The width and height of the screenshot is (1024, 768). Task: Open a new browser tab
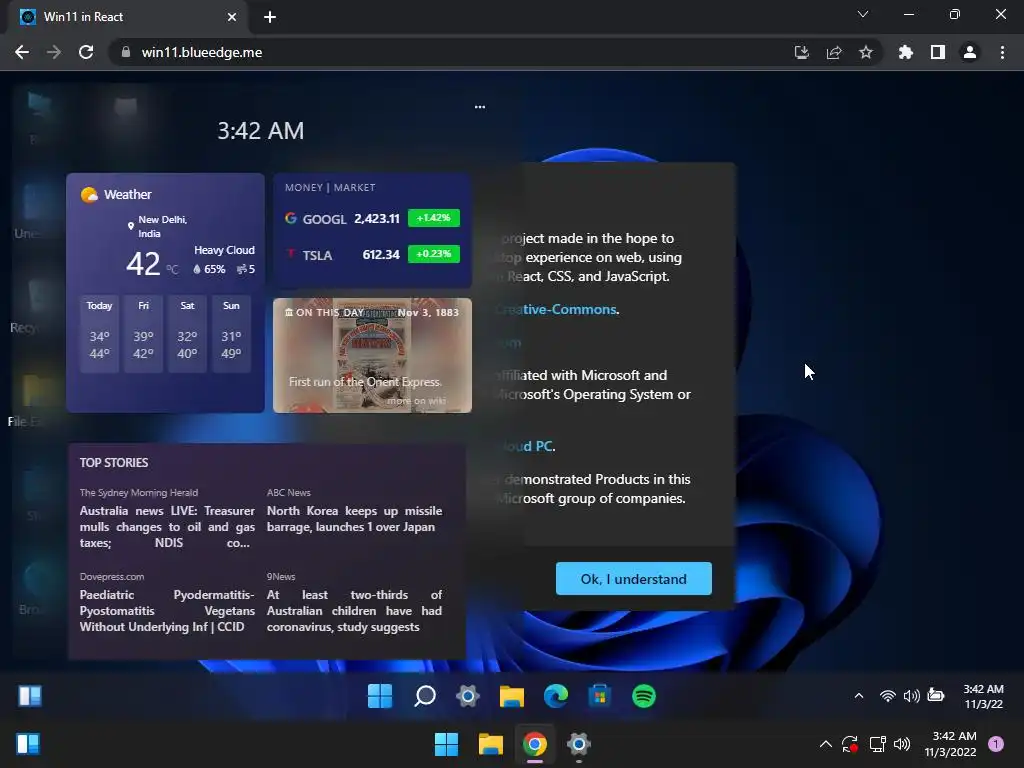coord(270,17)
